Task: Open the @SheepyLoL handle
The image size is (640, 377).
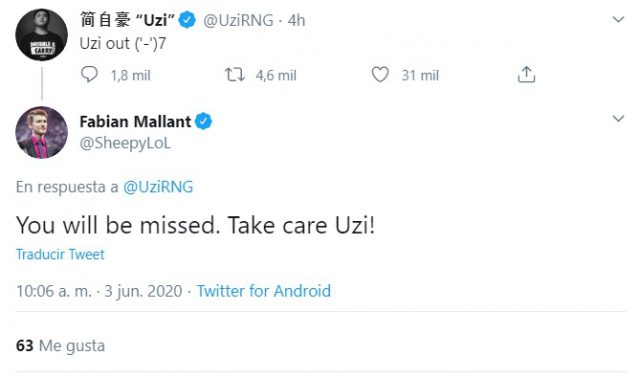Action: (125, 143)
